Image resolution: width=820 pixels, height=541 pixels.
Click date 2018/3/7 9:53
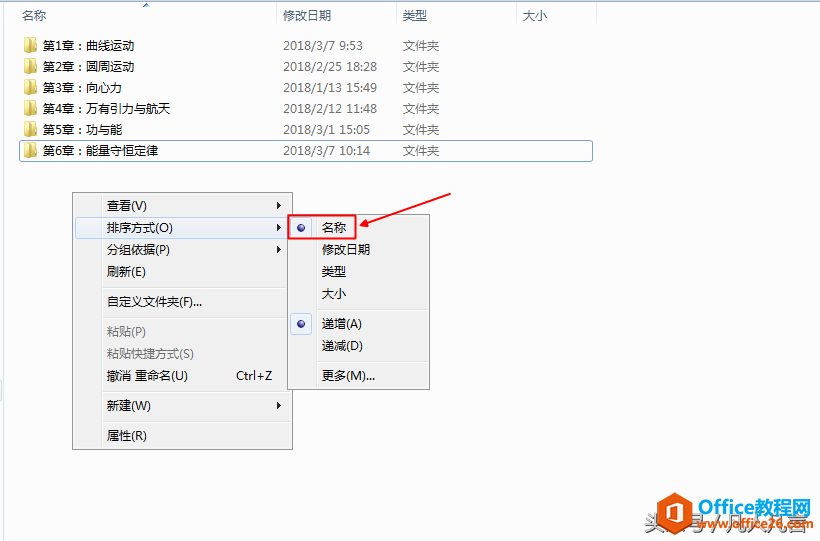[x=323, y=46]
